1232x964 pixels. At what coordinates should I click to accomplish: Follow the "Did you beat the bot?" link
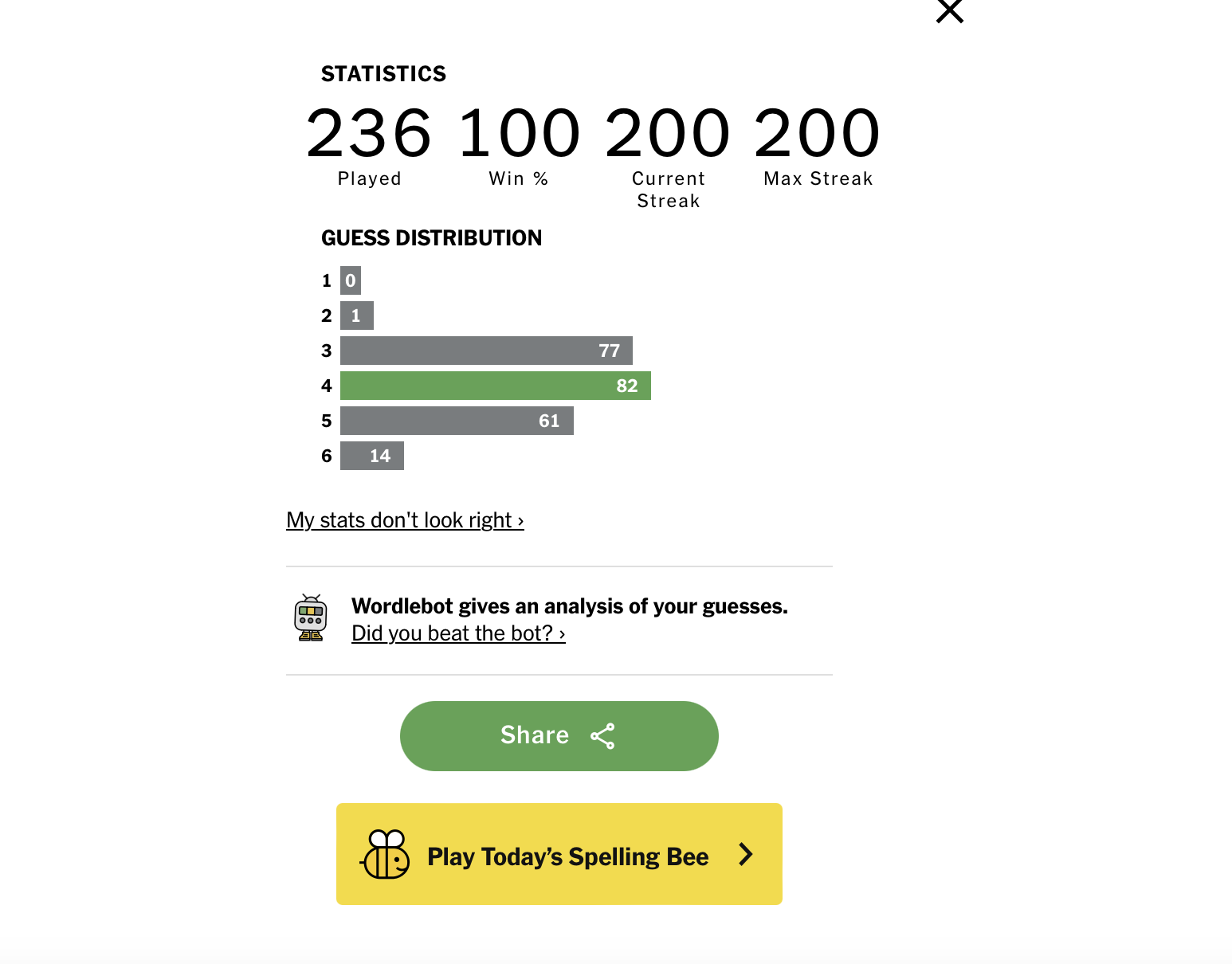click(x=458, y=633)
